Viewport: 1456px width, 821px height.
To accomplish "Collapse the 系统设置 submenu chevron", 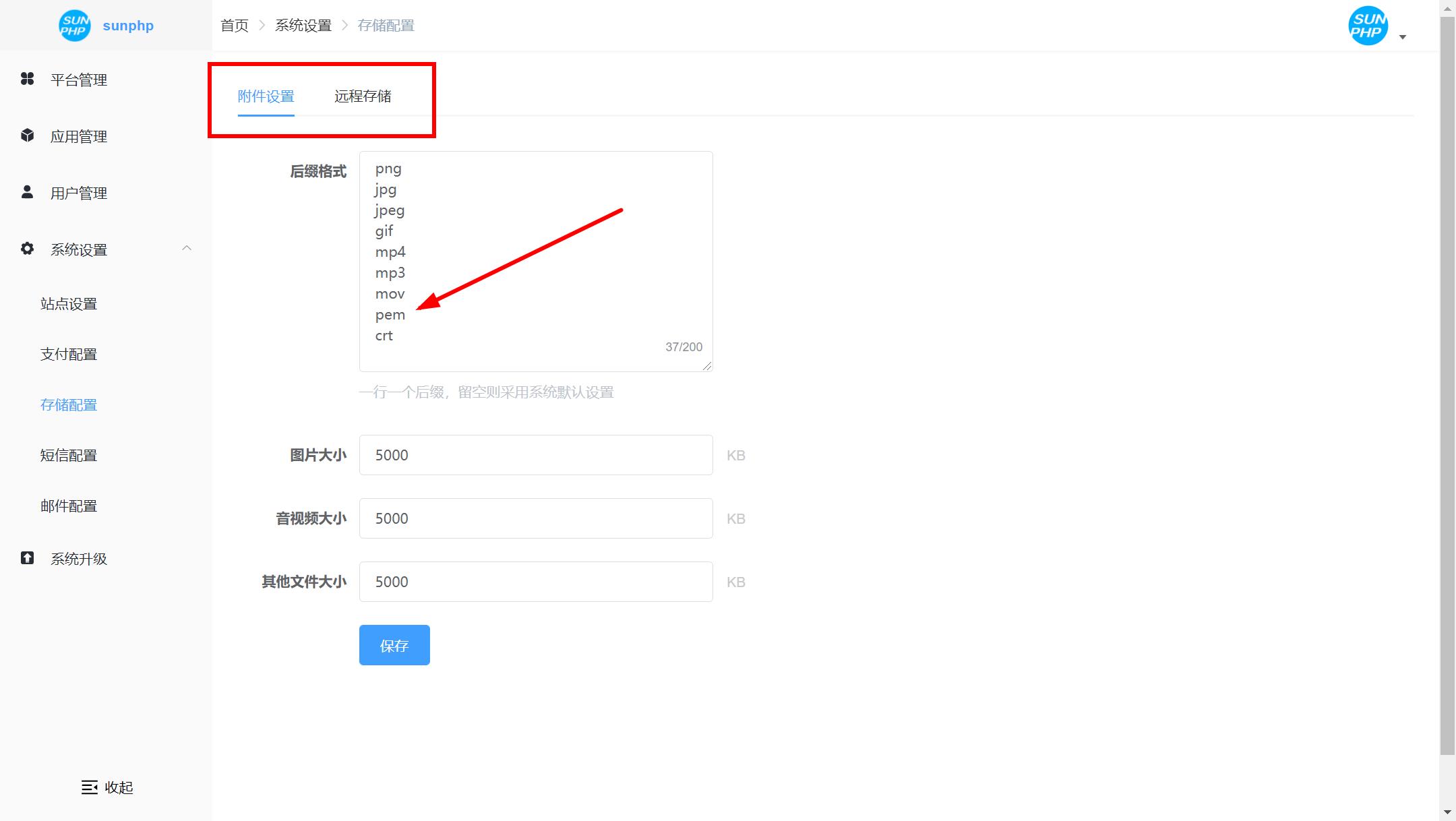I will click(187, 248).
